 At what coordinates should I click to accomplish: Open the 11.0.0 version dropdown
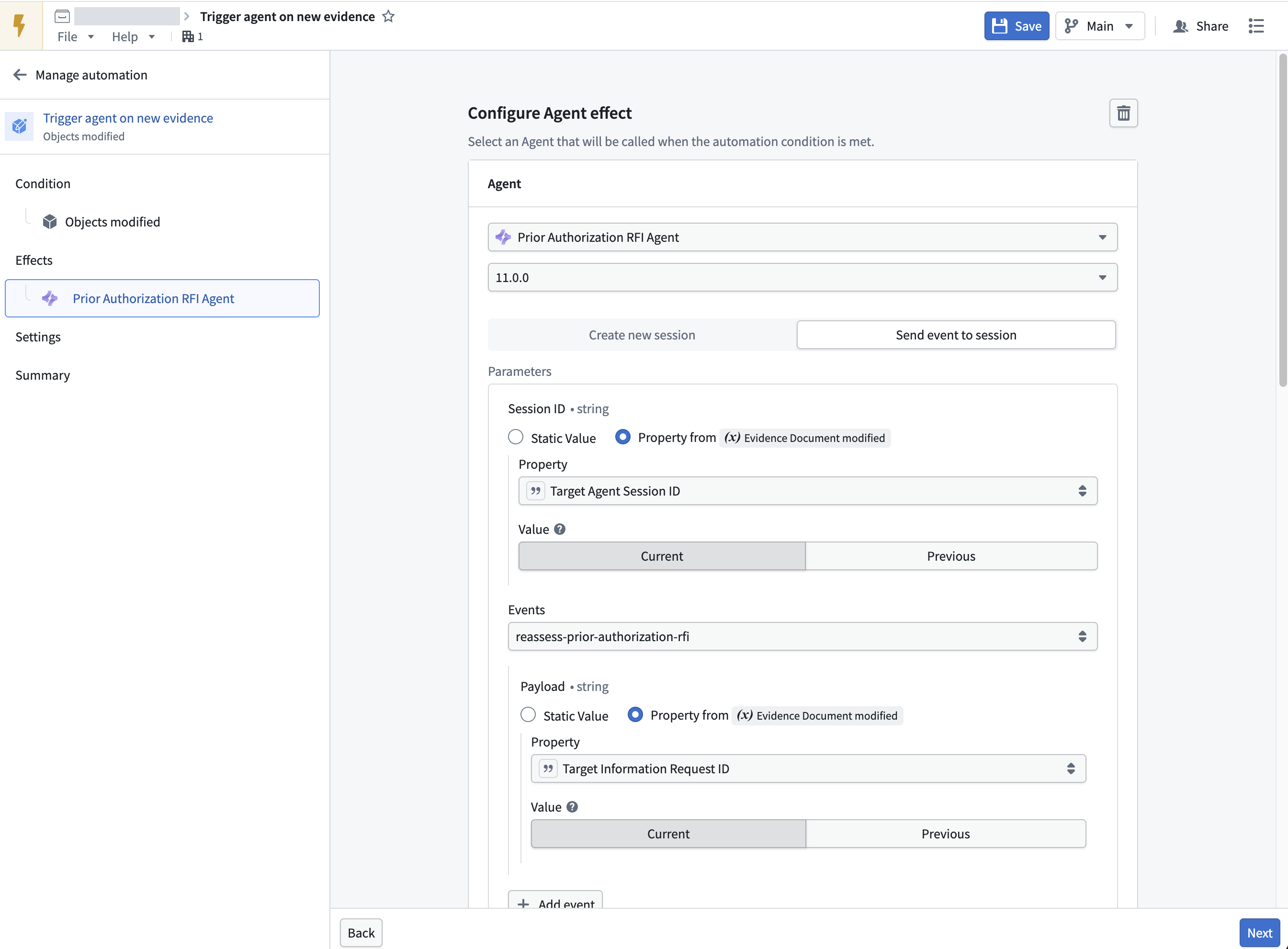(802, 277)
